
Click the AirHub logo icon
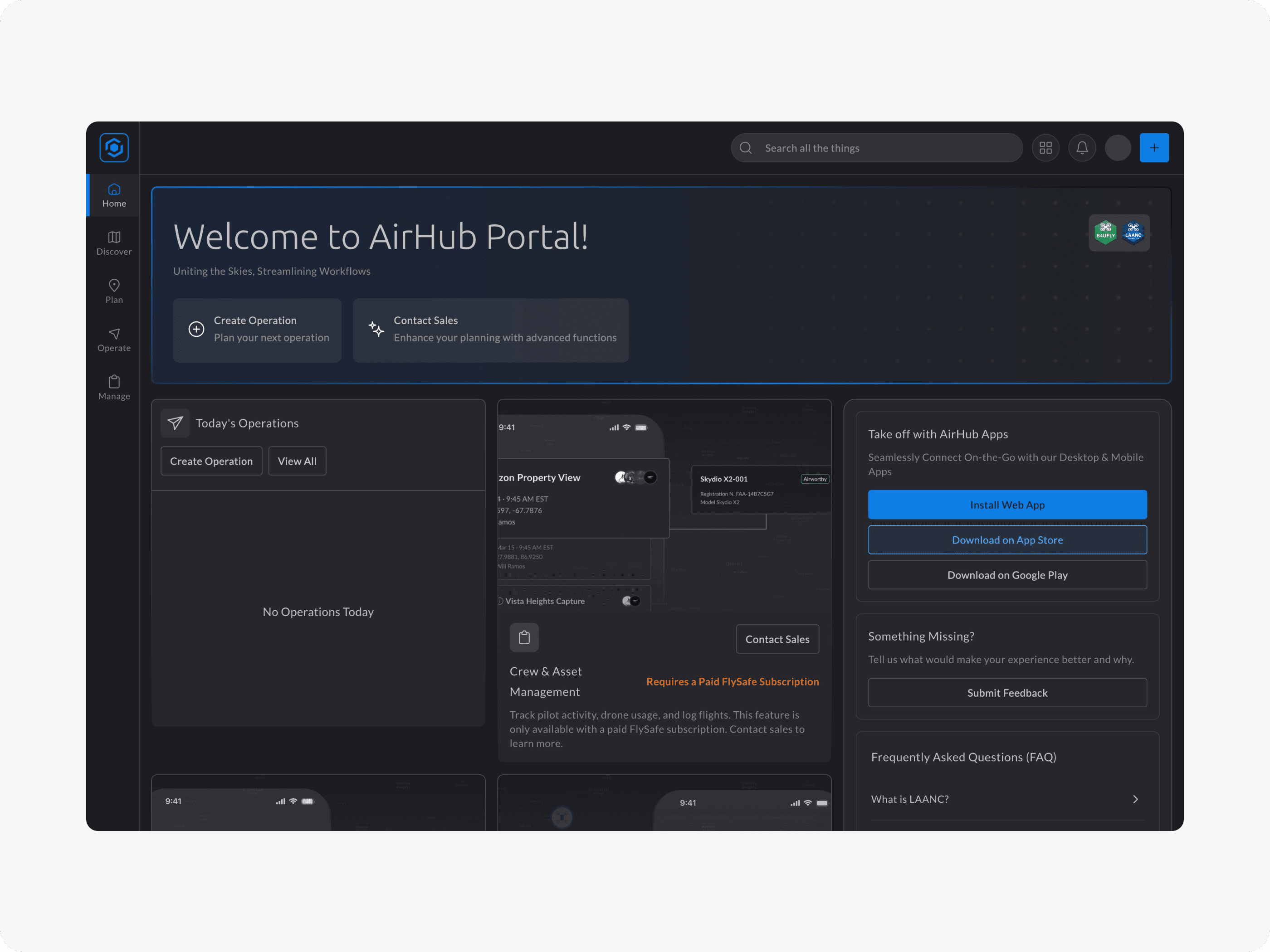tap(114, 147)
